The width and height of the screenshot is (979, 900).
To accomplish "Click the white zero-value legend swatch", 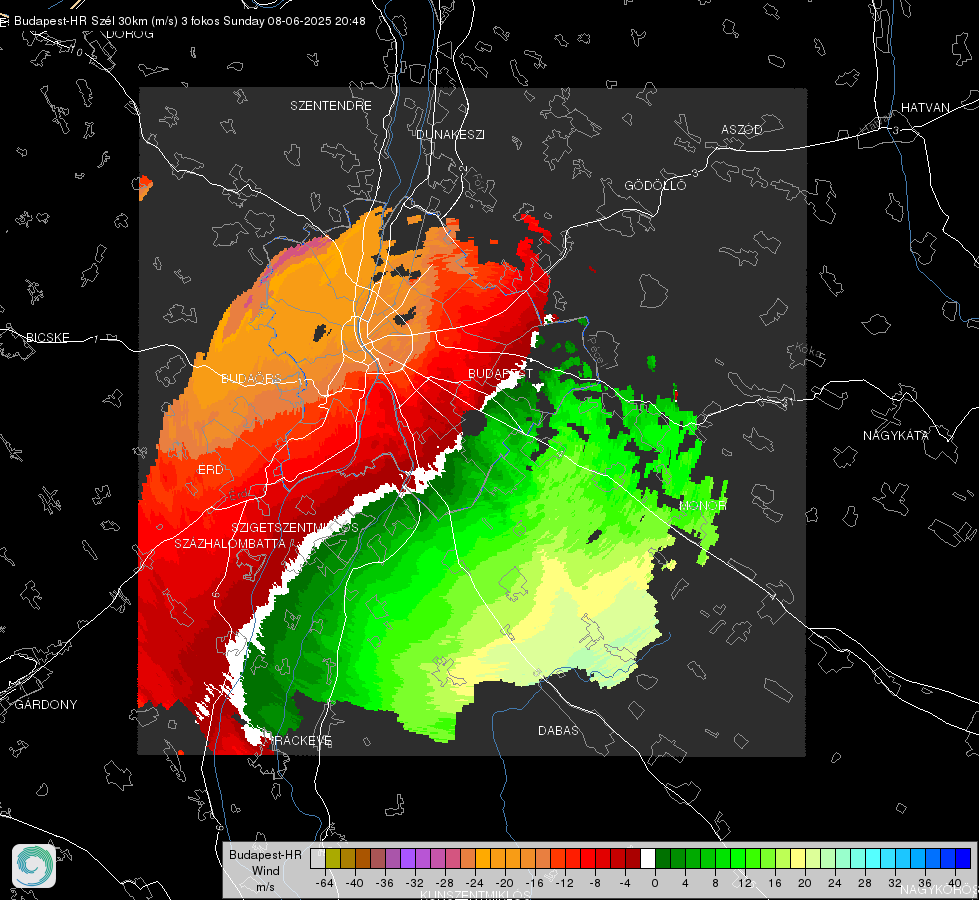I will (x=648, y=858).
